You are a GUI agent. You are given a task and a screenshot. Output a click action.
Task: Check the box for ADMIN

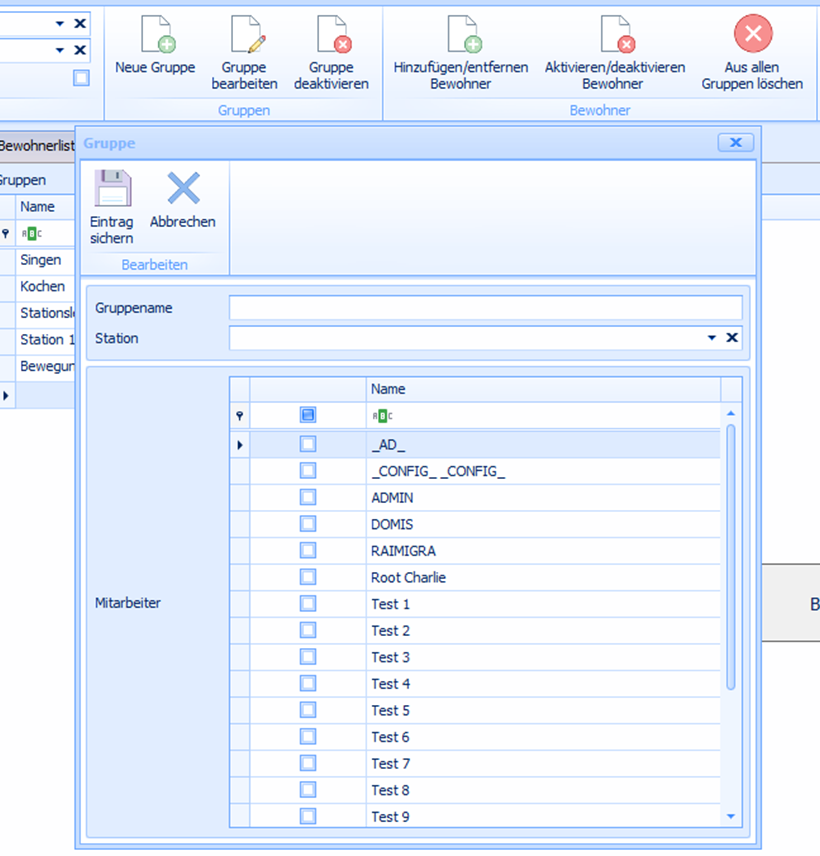point(308,497)
